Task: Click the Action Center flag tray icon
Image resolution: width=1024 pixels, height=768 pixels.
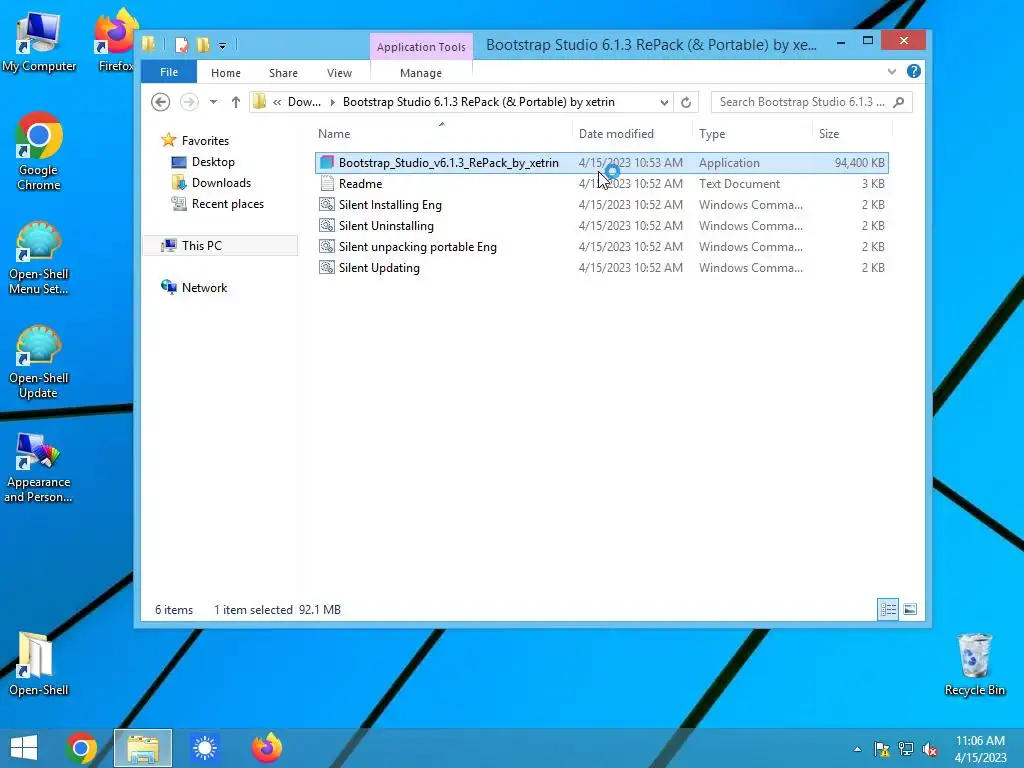Action: coord(882,749)
